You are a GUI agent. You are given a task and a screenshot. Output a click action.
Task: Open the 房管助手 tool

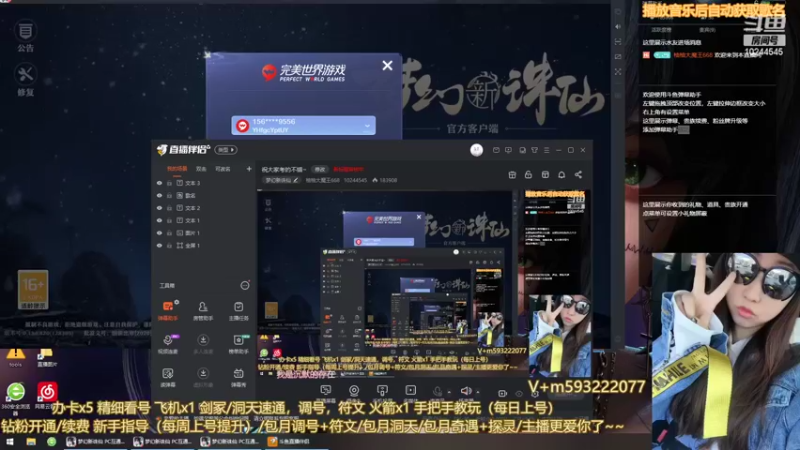pyautogui.click(x=203, y=310)
